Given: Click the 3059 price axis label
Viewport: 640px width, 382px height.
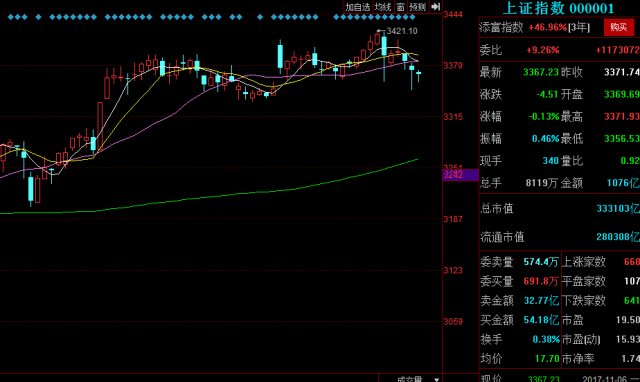Looking at the screenshot, I should 453,322.
